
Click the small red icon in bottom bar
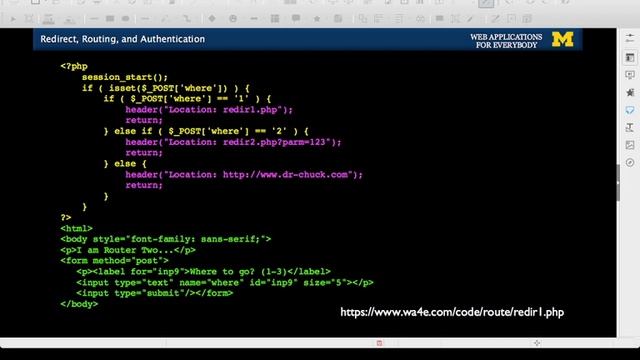click(x=379, y=343)
